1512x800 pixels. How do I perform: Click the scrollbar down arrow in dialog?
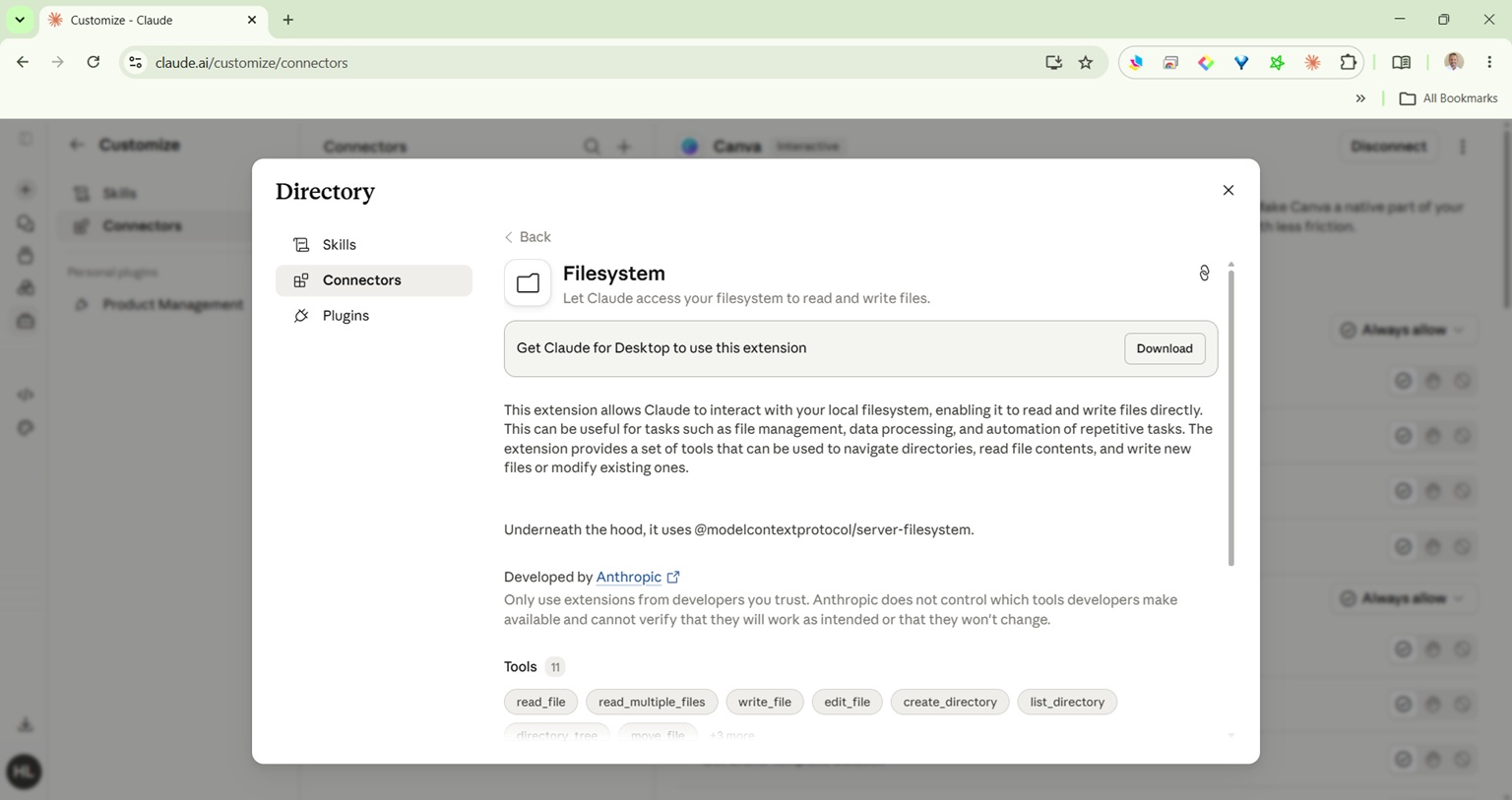(1230, 735)
